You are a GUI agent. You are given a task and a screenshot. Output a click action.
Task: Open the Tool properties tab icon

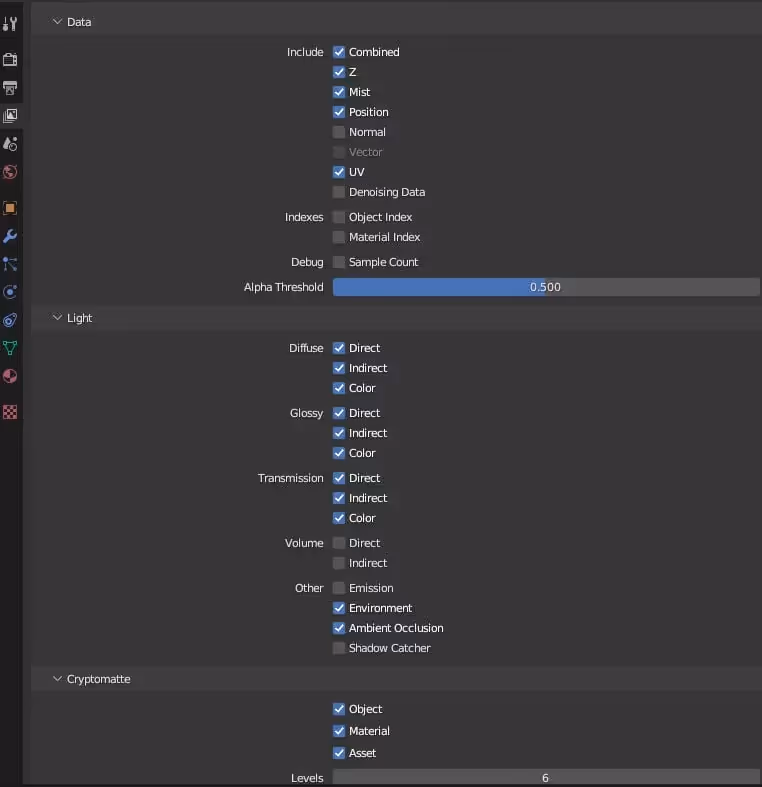[10, 24]
